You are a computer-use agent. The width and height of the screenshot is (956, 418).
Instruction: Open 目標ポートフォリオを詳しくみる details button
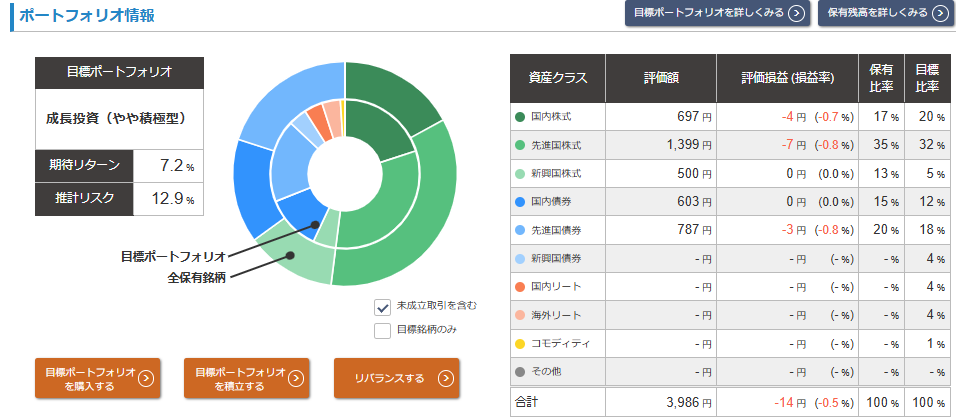[716, 13]
